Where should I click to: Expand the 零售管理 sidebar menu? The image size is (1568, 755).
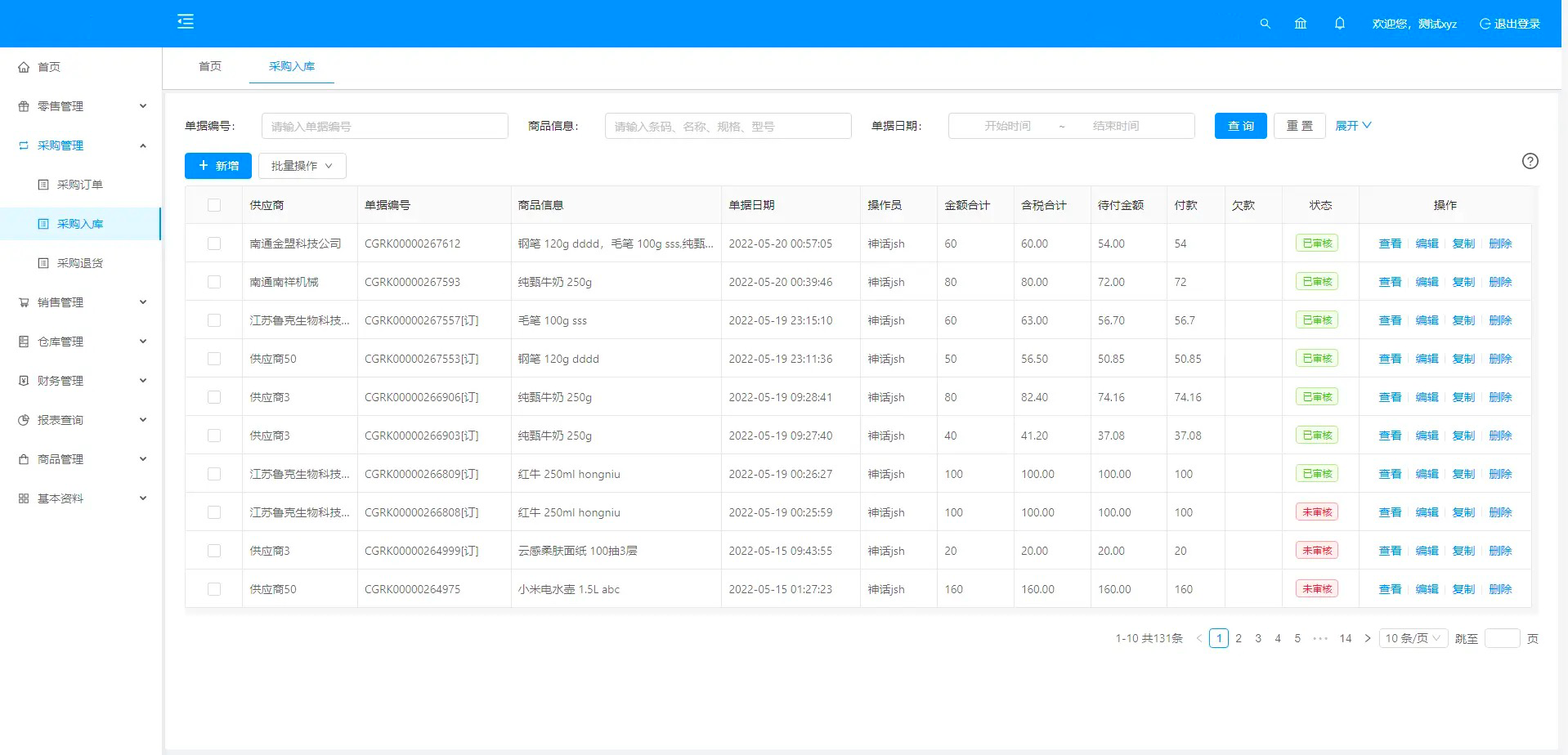click(x=80, y=106)
